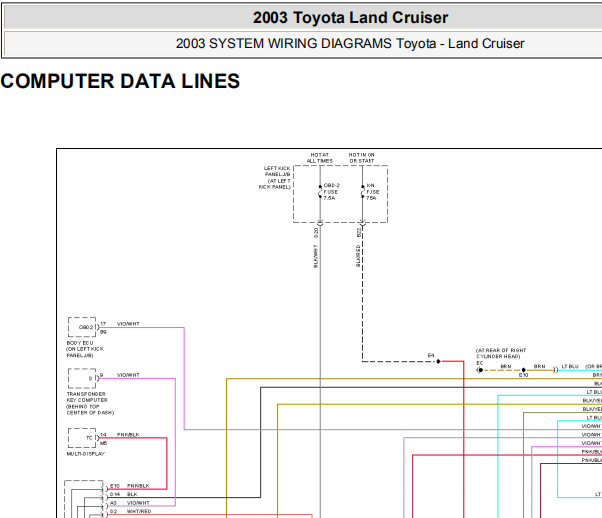Click the 'MULTI-DISPLAY' label
Image resolution: width=602 pixels, height=518 pixels.
click(x=86, y=454)
